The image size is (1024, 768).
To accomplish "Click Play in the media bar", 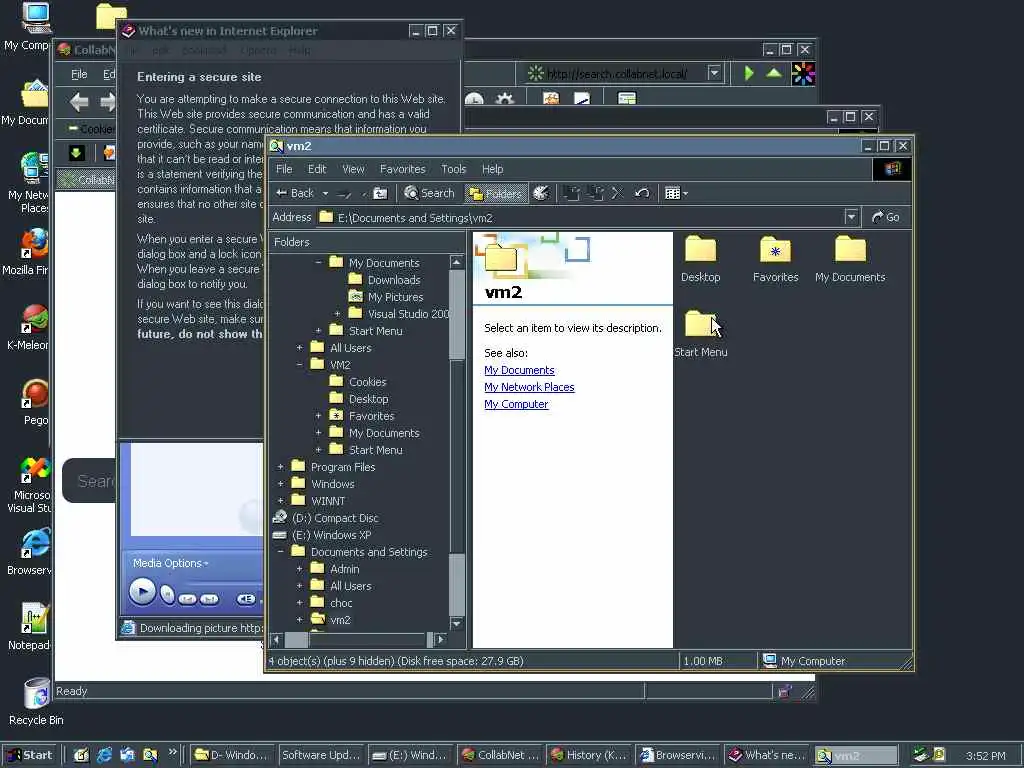I will [x=142, y=592].
